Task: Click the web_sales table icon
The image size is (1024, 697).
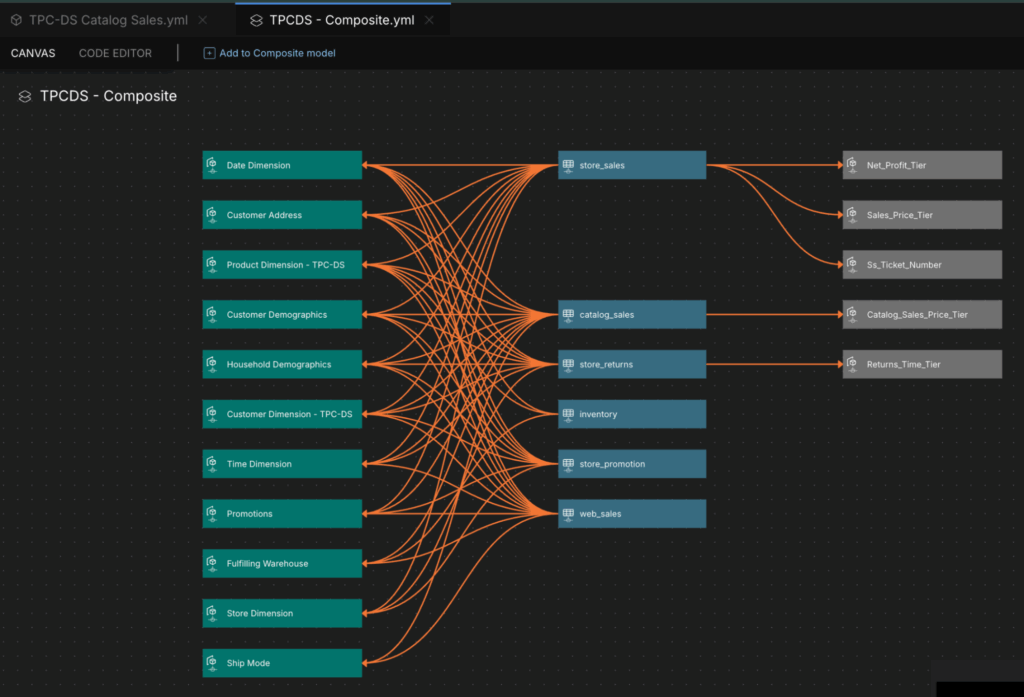Action: click(x=568, y=513)
